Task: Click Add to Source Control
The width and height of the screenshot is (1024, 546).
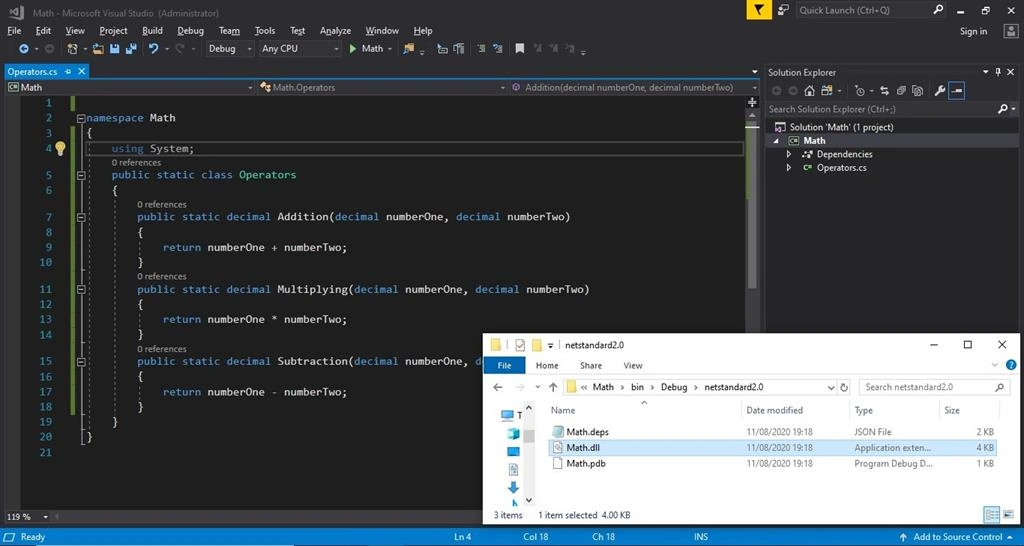Action: [x=958, y=537]
